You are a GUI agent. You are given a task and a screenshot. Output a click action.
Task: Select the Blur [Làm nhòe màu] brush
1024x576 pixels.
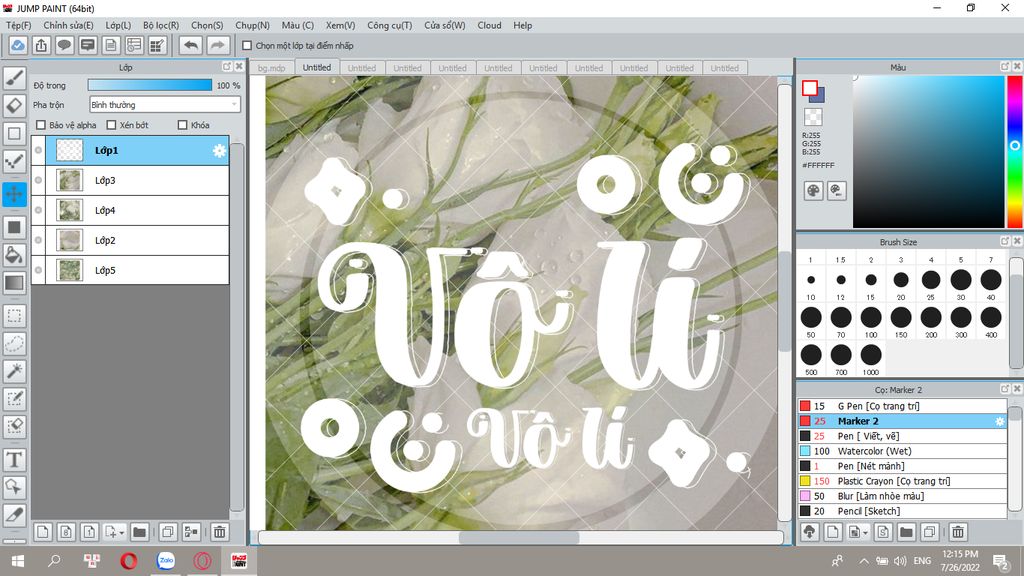(x=902, y=496)
